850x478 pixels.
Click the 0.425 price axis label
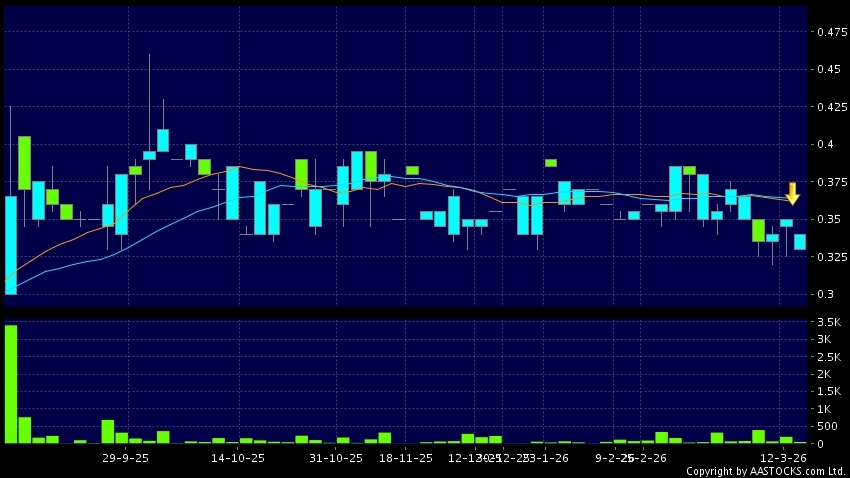tap(830, 107)
